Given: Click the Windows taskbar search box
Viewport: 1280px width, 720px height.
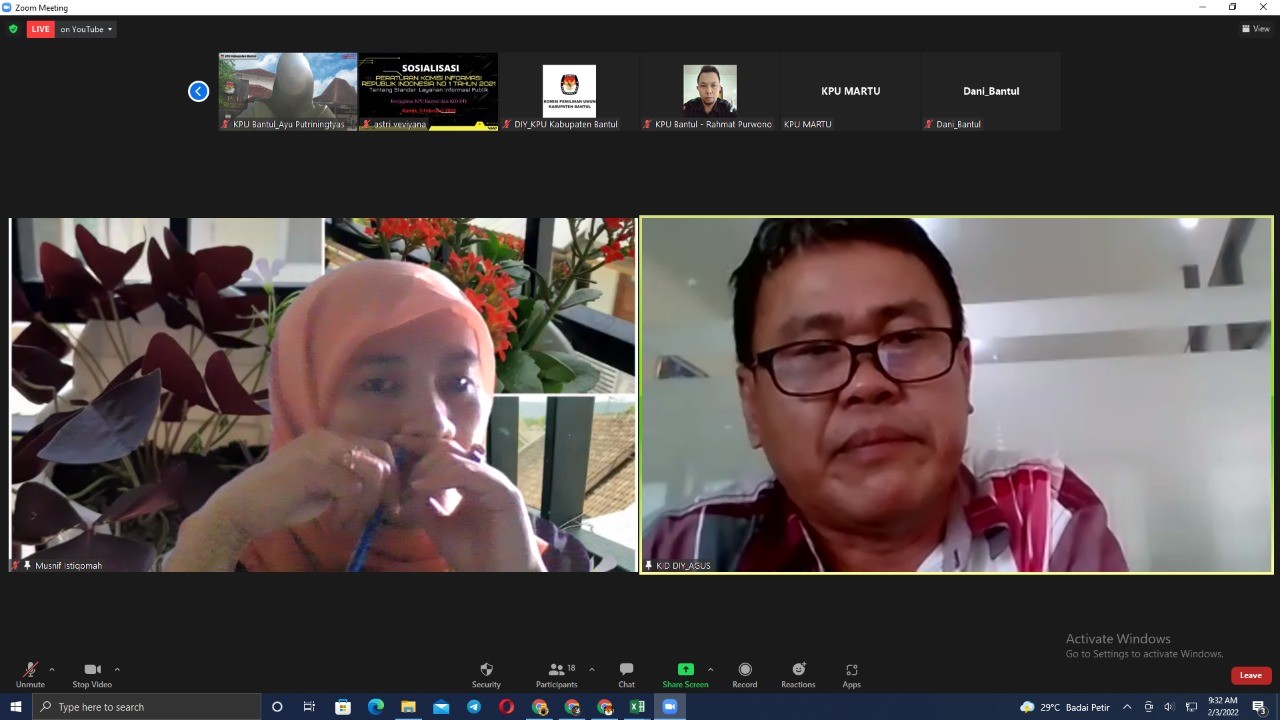Looking at the screenshot, I should tap(150, 707).
